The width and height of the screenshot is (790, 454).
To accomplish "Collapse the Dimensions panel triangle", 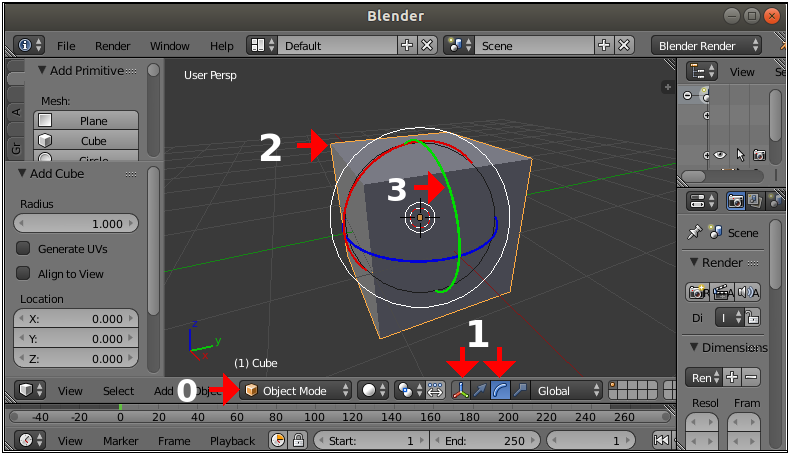I will pos(694,347).
